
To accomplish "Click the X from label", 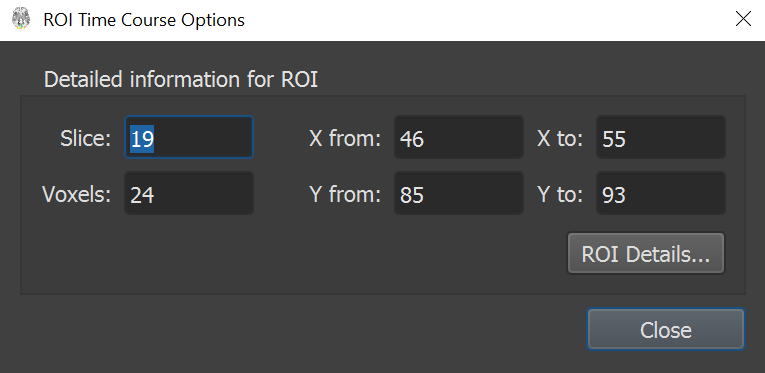I will click(x=345, y=138).
